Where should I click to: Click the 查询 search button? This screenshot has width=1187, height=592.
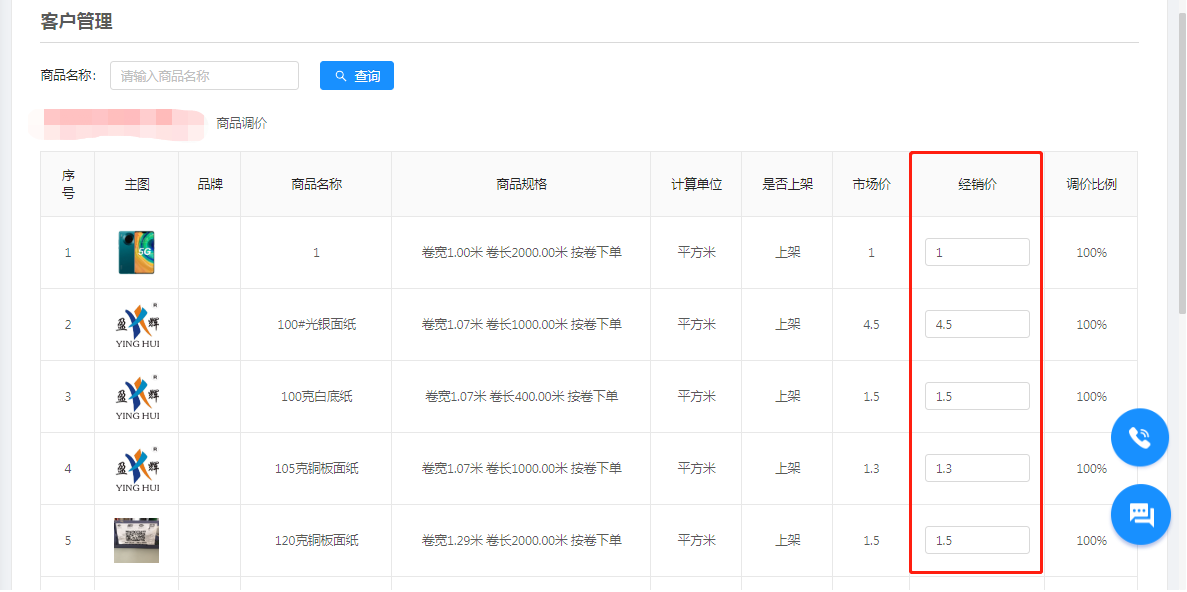357,76
